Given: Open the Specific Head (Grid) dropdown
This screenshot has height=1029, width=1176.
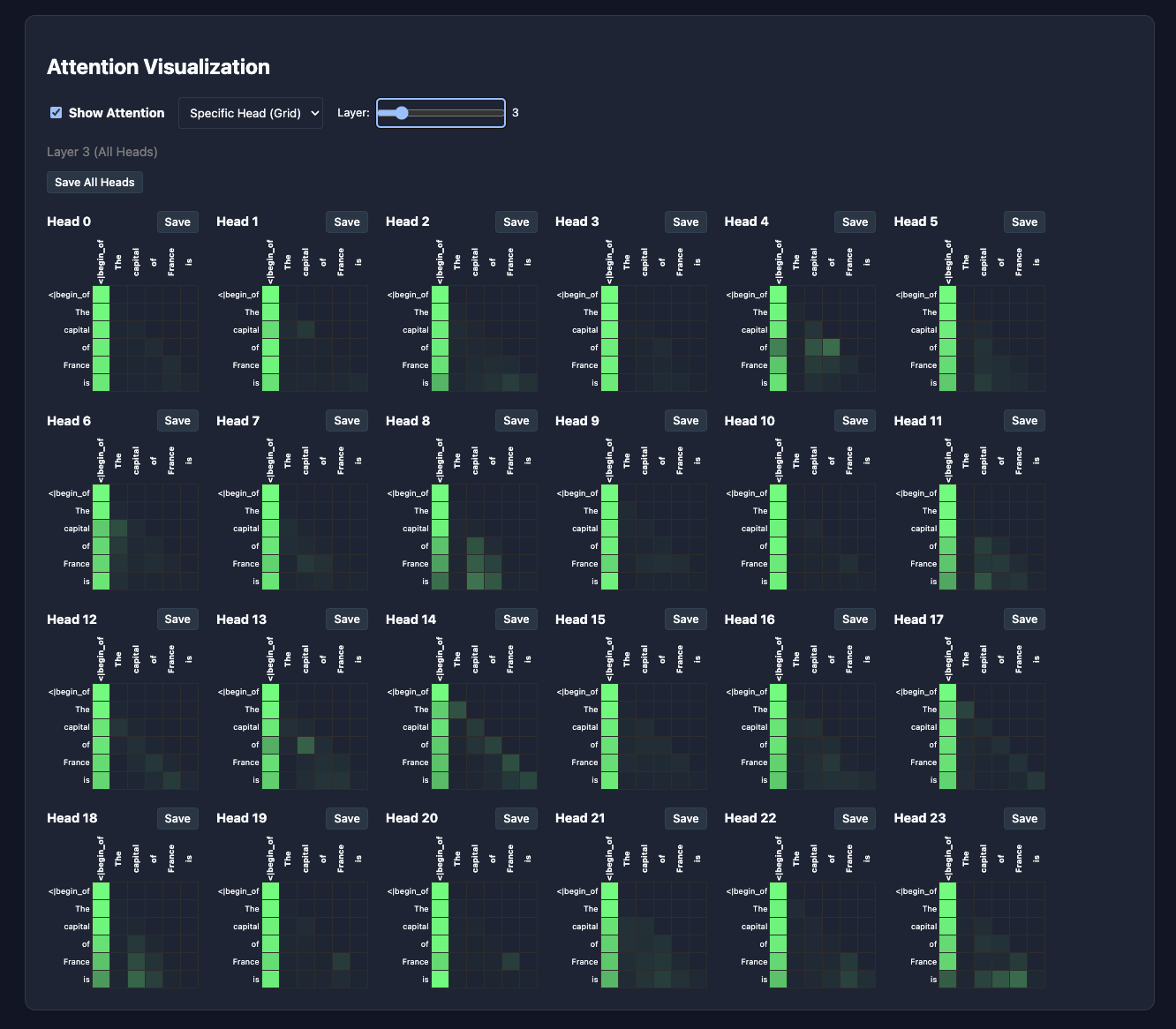Looking at the screenshot, I should (x=251, y=113).
